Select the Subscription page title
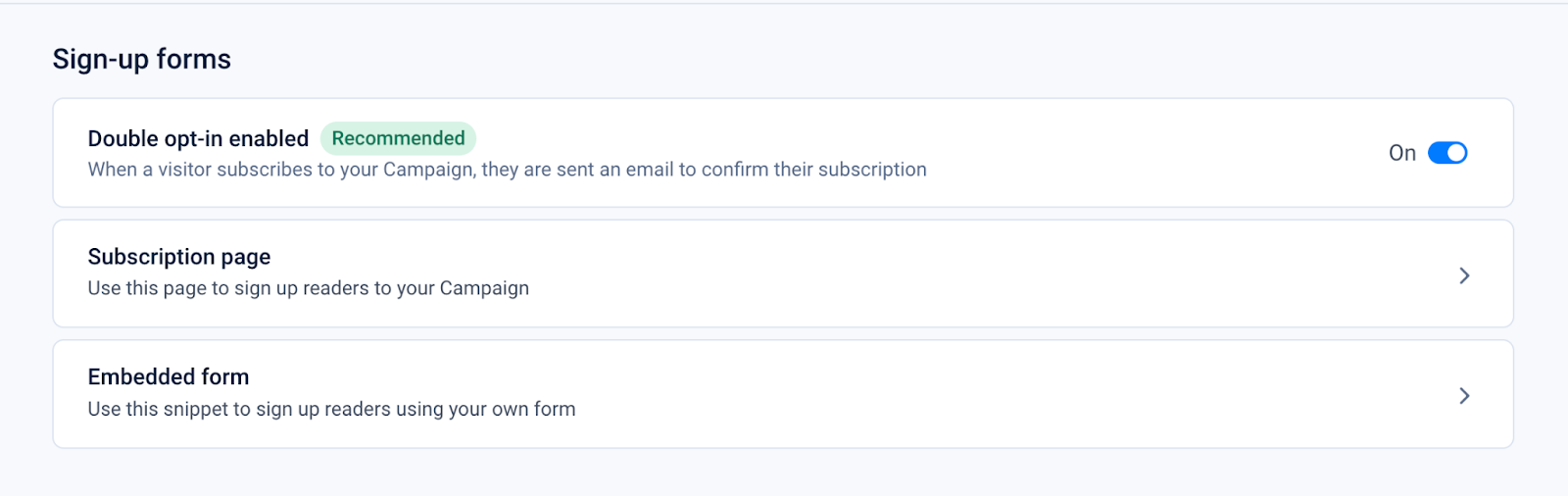Image resolution: width=1568 pixels, height=496 pixels. click(x=179, y=257)
